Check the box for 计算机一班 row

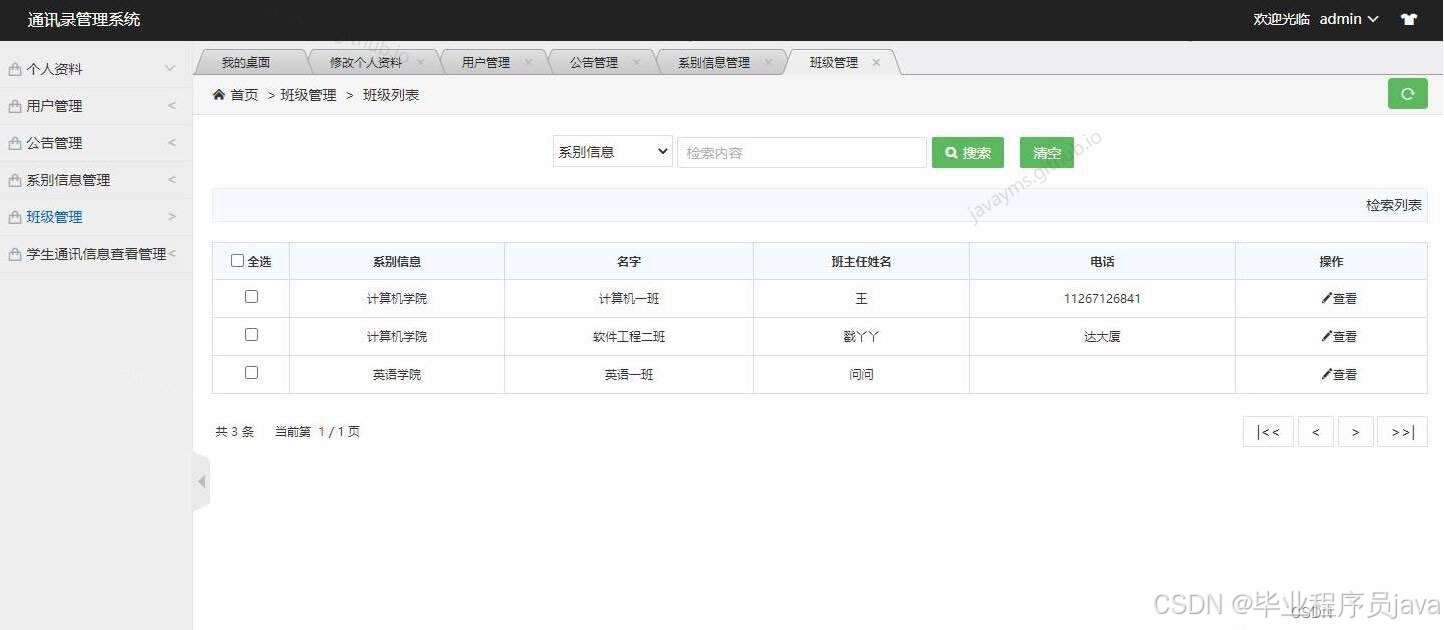click(251, 297)
